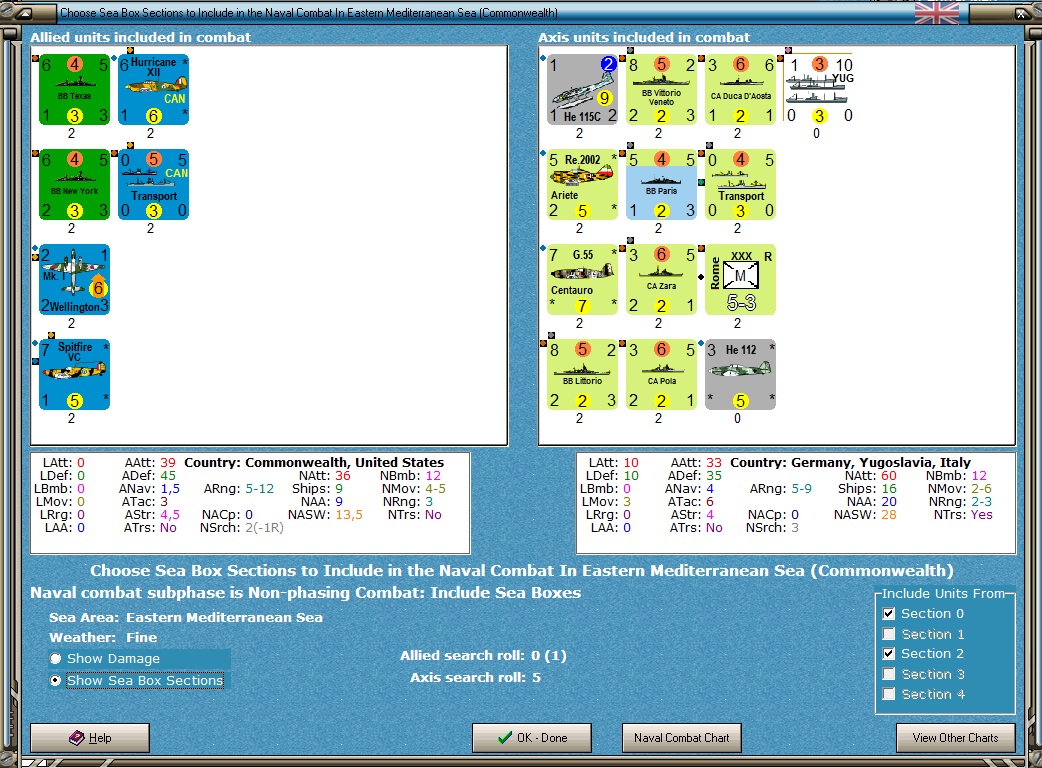The image size is (1042, 768).
Task: Select the Axis Transport unit
Action: pyautogui.click(x=740, y=185)
